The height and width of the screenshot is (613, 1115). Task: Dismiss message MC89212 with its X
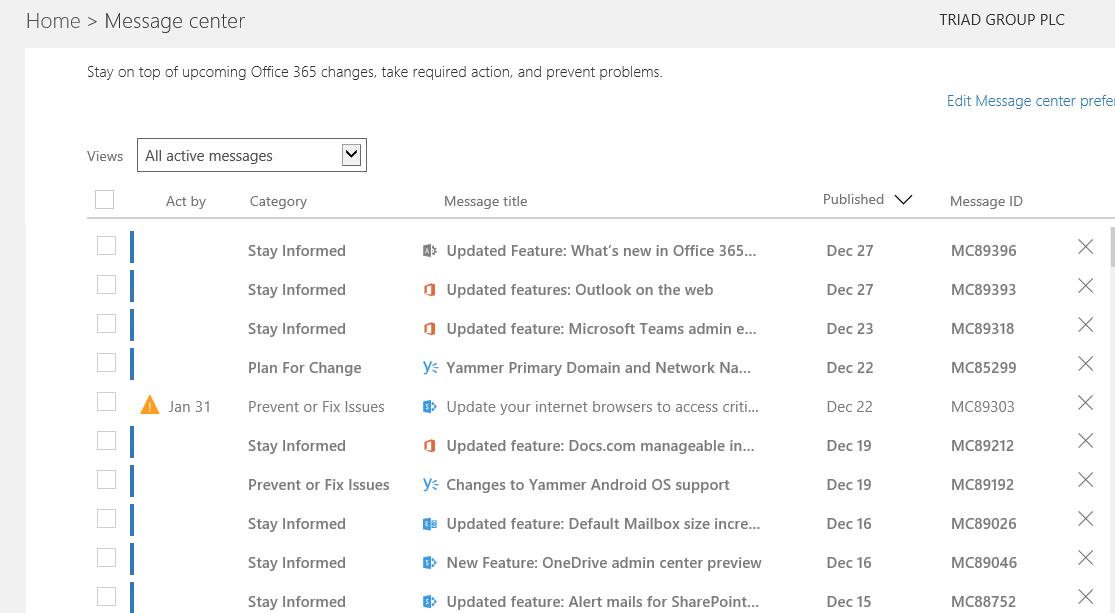pos(1085,442)
